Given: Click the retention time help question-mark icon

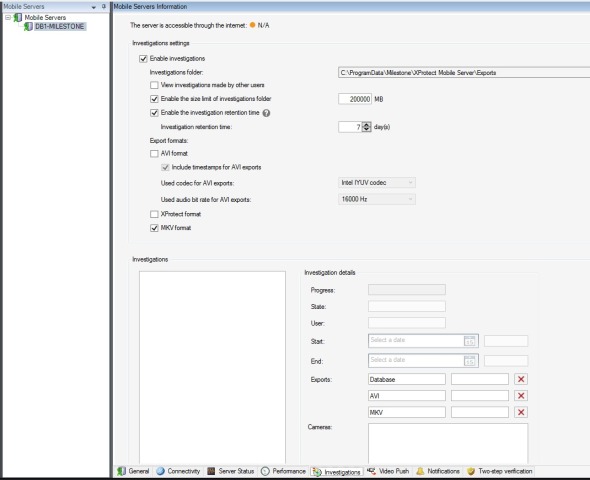Looking at the screenshot, I should point(266,113).
